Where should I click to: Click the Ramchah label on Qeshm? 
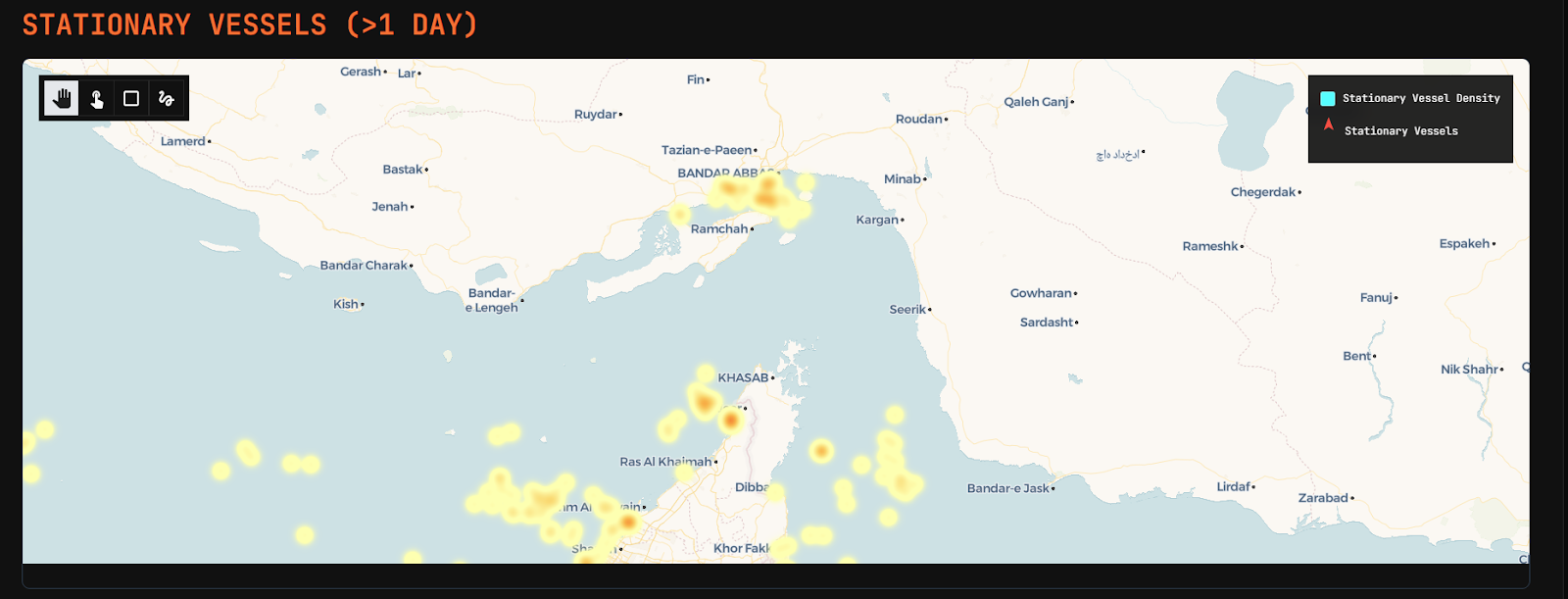pos(718,228)
